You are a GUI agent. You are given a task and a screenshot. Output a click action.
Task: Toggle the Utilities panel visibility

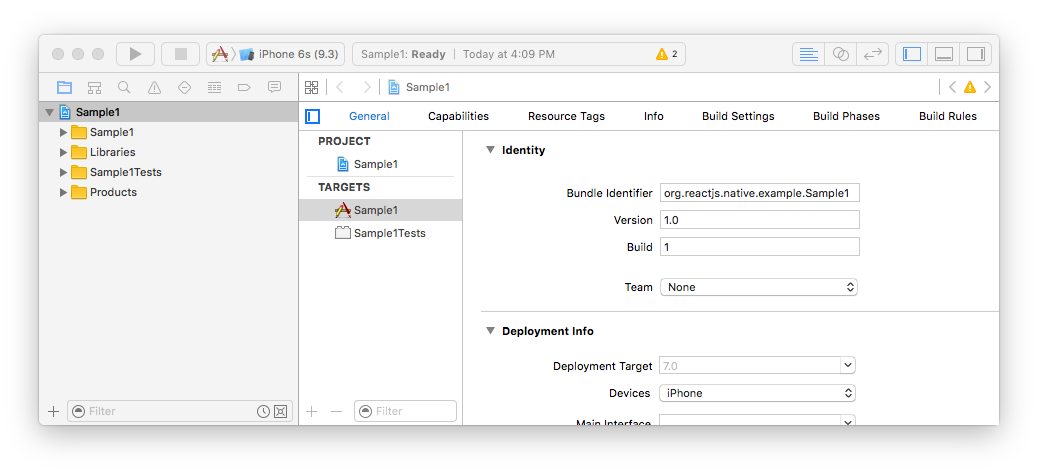click(x=975, y=54)
